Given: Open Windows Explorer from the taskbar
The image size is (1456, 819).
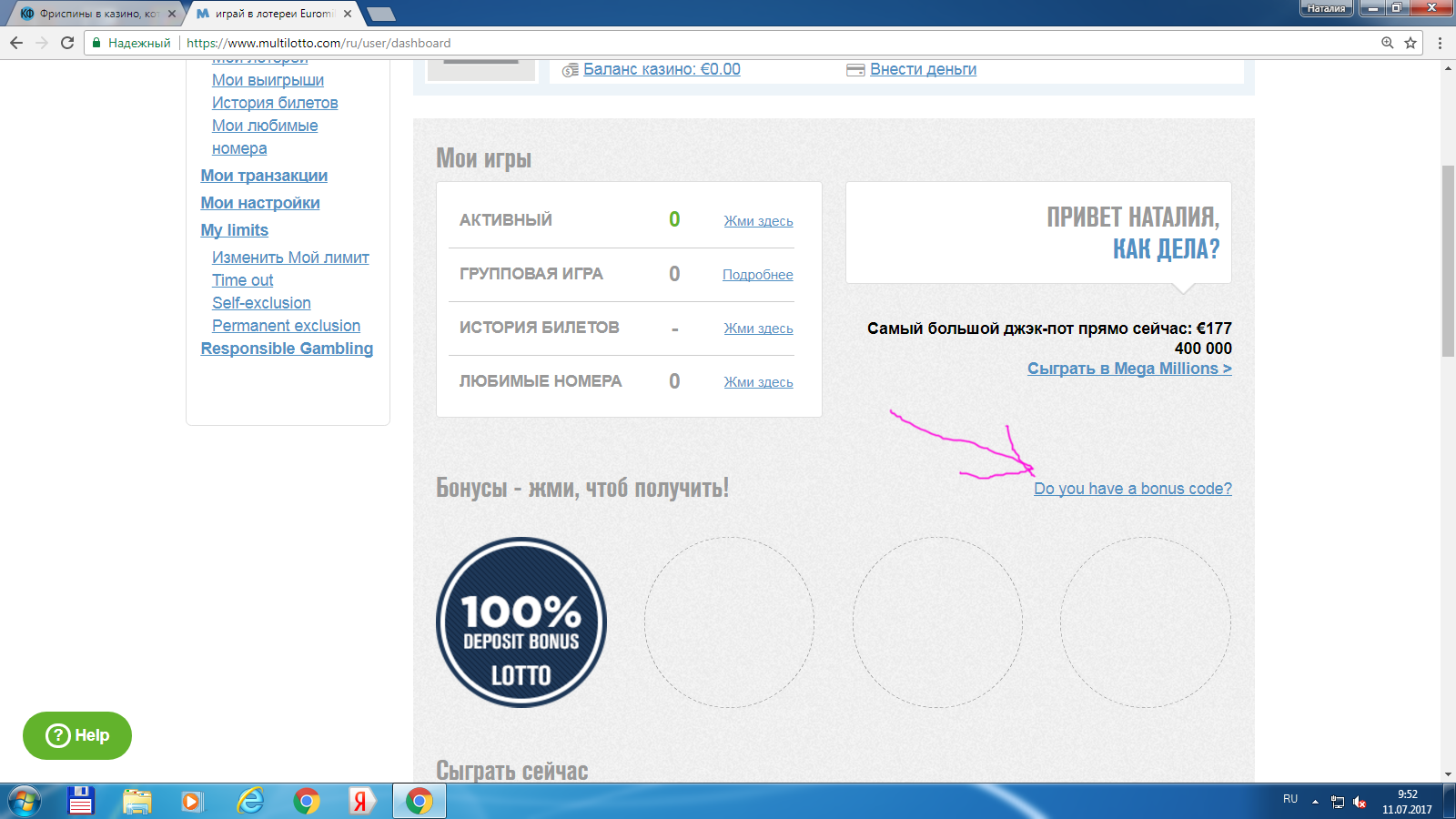Looking at the screenshot, I should (x=137, y=802).
